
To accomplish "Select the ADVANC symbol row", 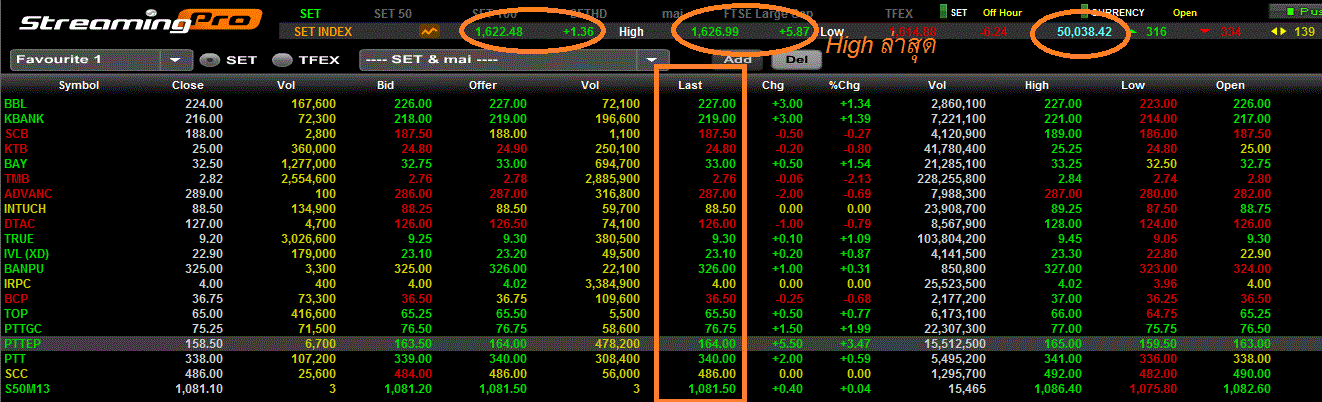I will pos(661,193).
